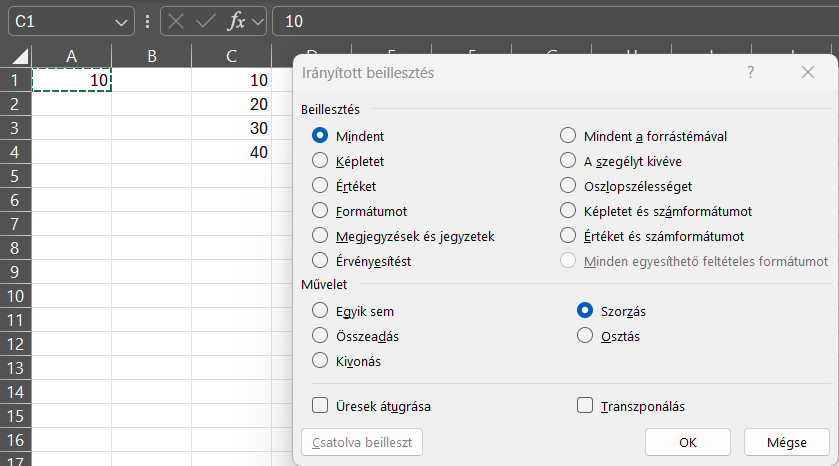Open the insert function fx icon
The width and height of the screenshot is (839, 466).
click(236, 21)
